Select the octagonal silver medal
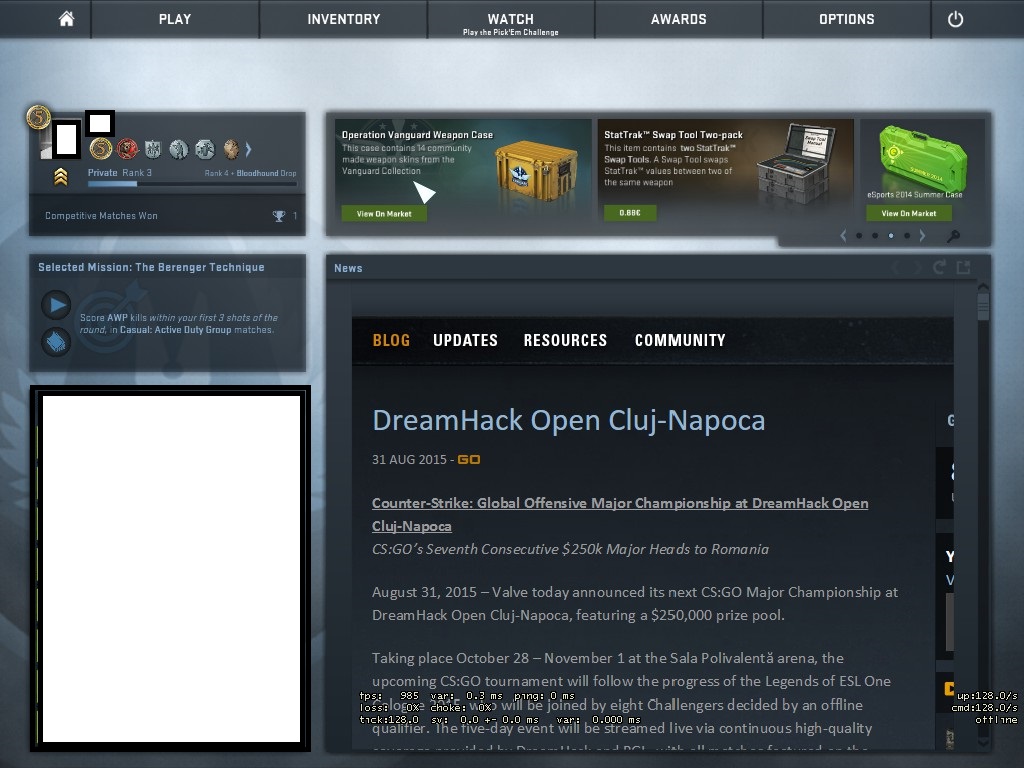The height and width of the screenshot is (768, 1024). [x=204, y=150]
